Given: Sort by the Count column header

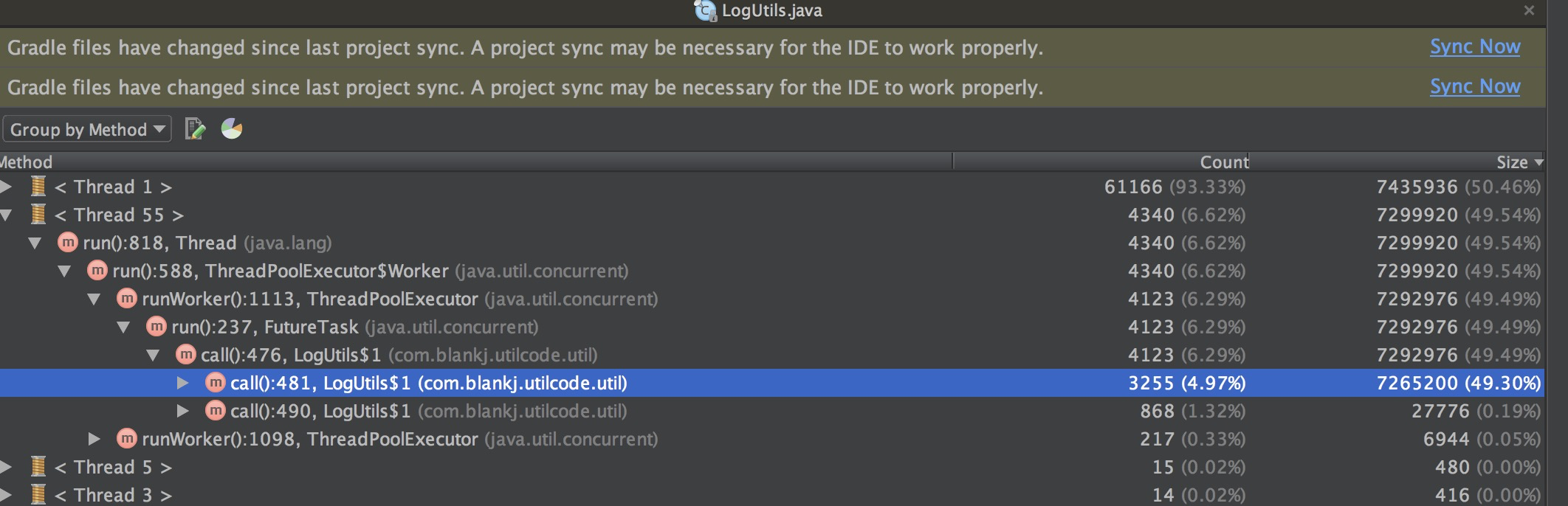Looking at the screenshot, I should click(x=1223, y=162).
